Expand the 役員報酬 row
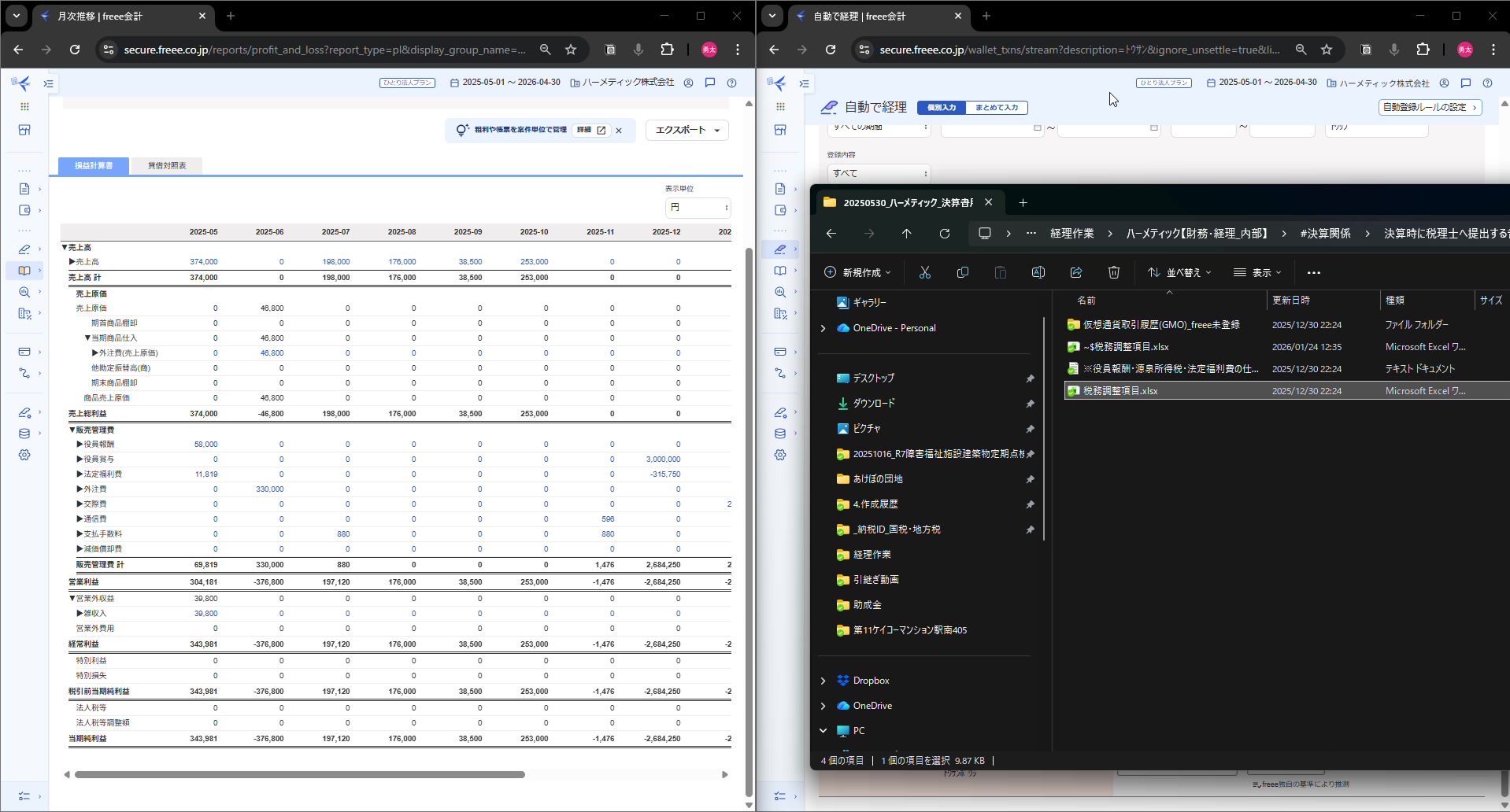 pyautogui.click(x=80, y=445)
